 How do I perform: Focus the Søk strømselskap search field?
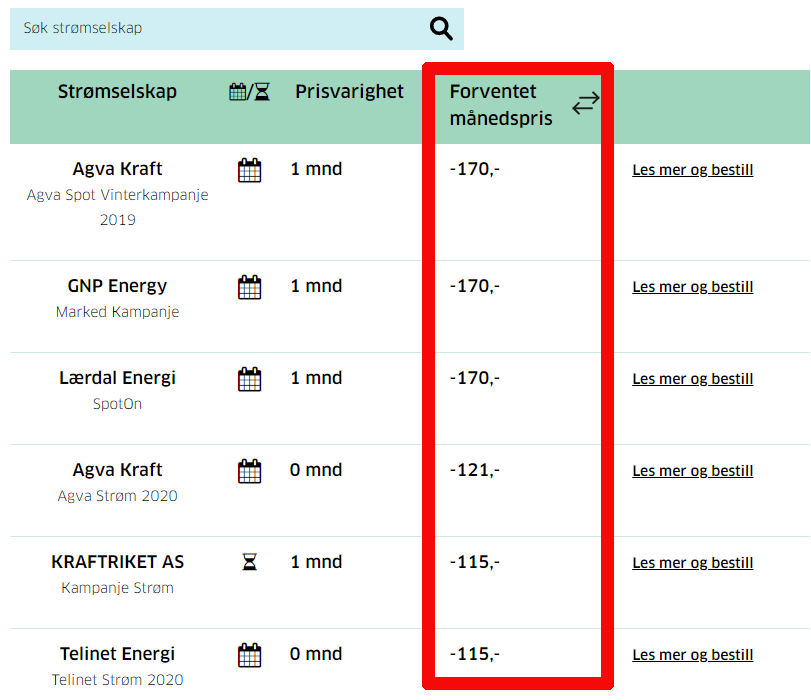[237, 28]
